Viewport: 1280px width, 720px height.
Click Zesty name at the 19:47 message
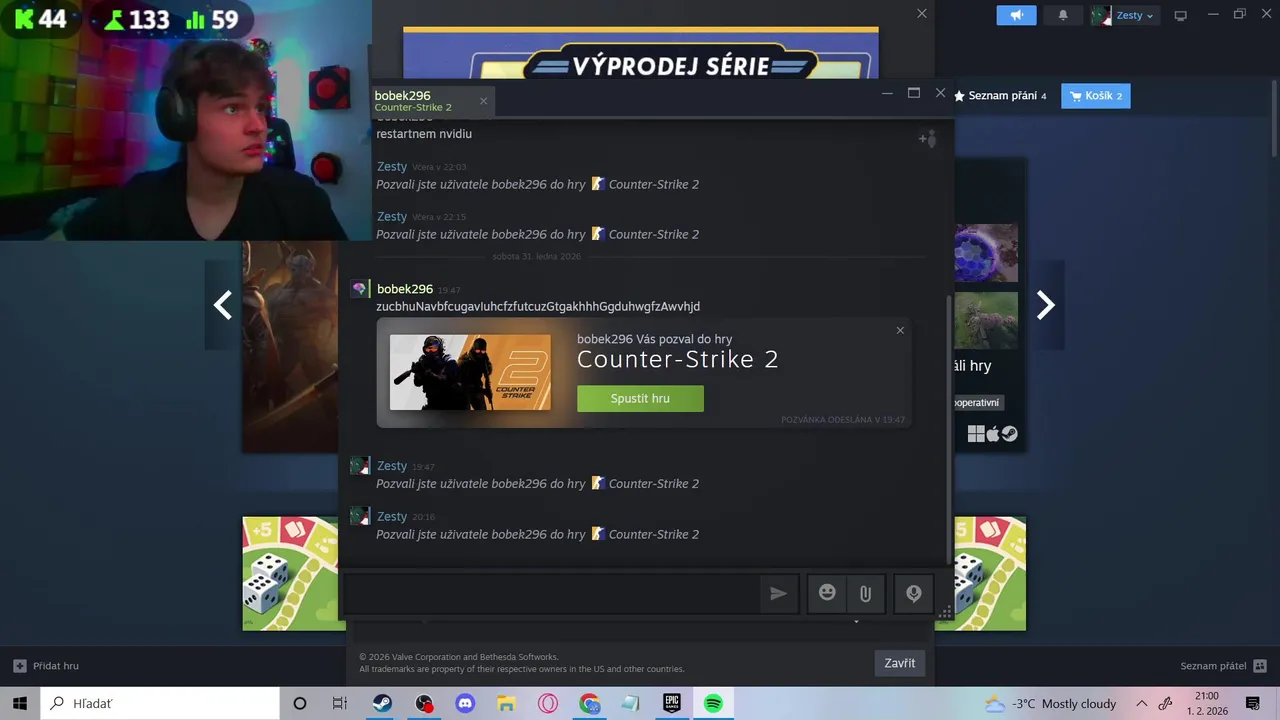click(392, 466)
